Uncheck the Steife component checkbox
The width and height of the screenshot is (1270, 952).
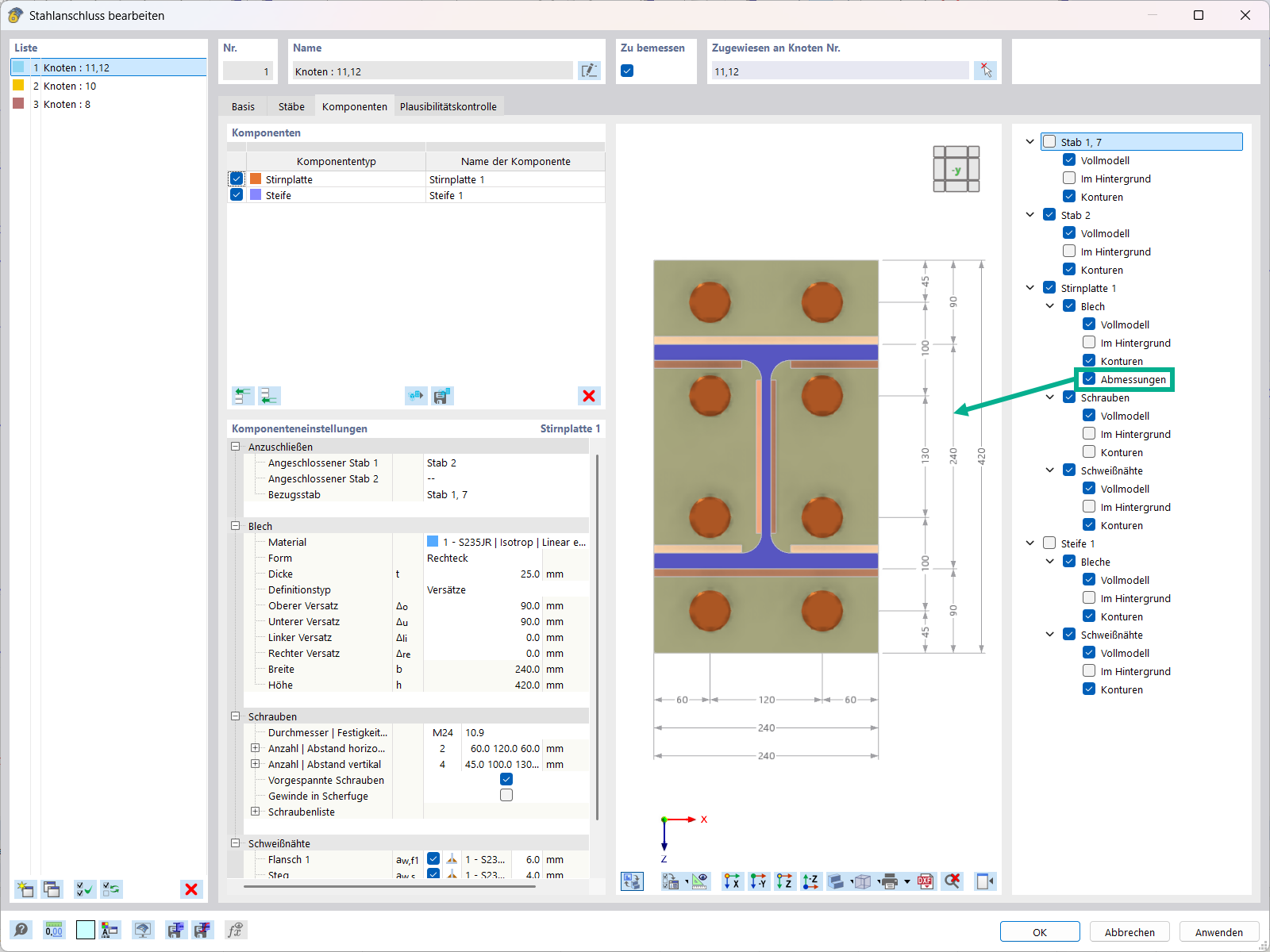pyautogui.click(x=237, y=194)
